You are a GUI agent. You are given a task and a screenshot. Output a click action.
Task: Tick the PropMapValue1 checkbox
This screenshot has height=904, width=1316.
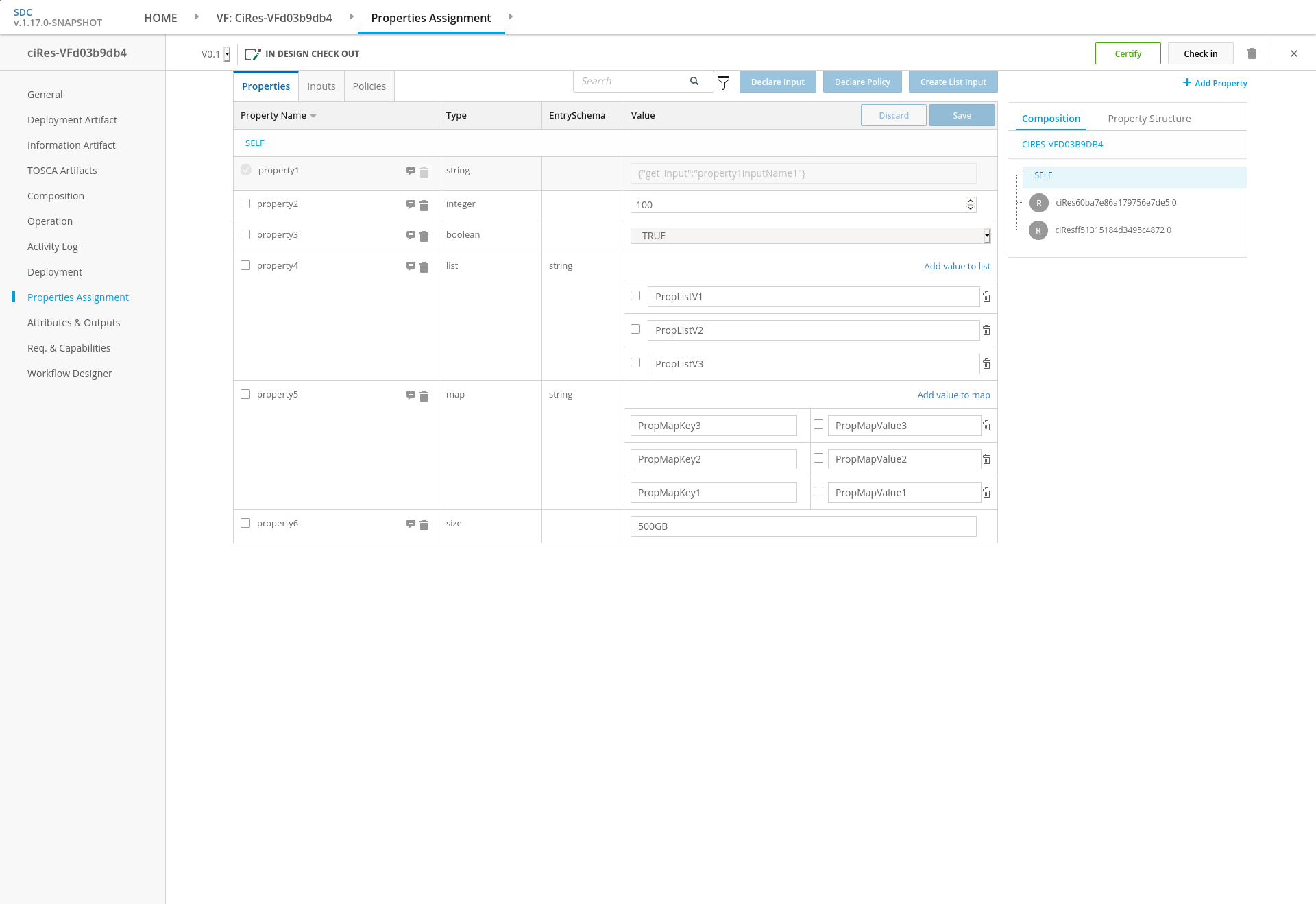(818, 491)
